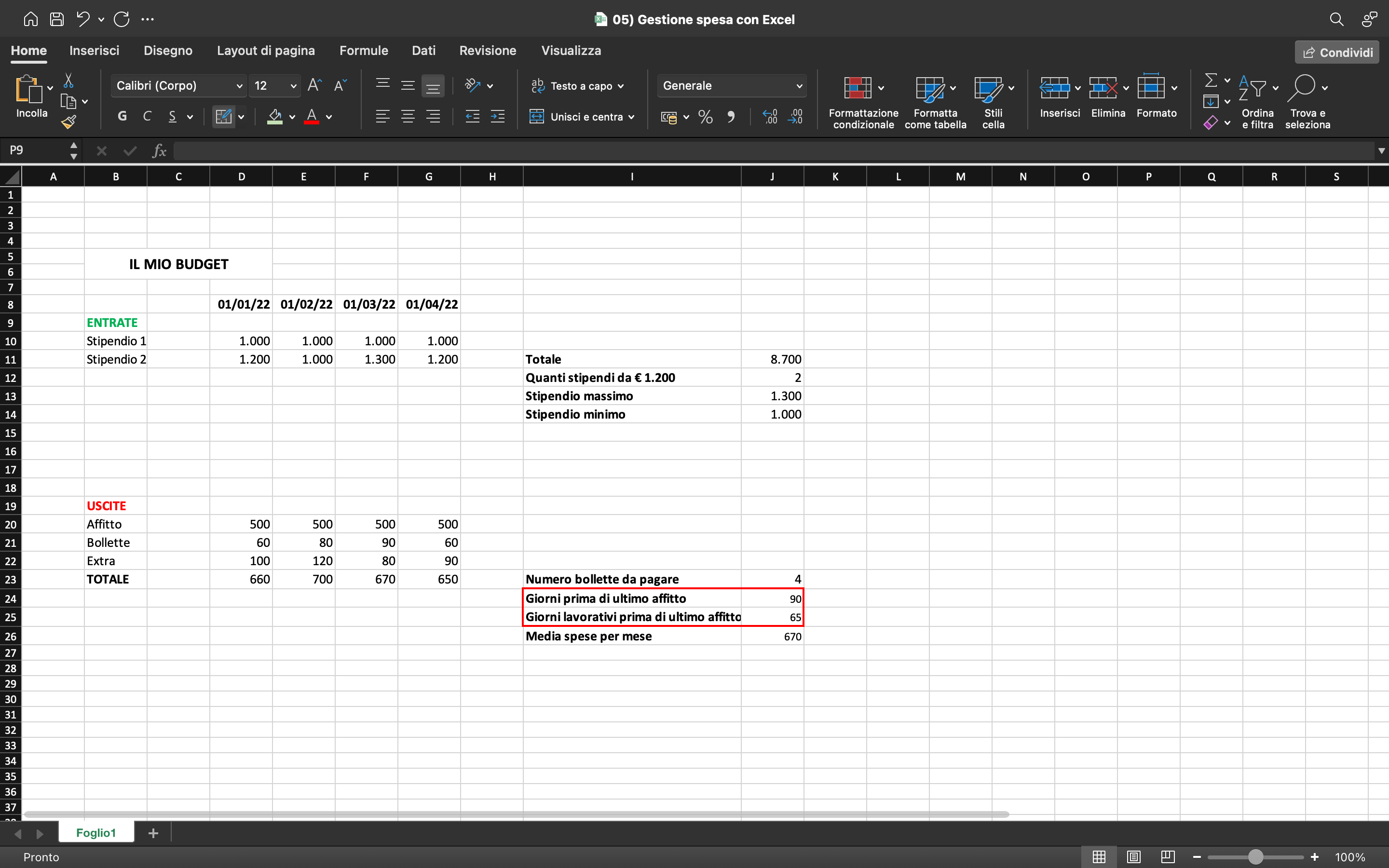Apply percentage format with the % icon
The height and width of the screenshot is (868, 1389).
[705, 117]
